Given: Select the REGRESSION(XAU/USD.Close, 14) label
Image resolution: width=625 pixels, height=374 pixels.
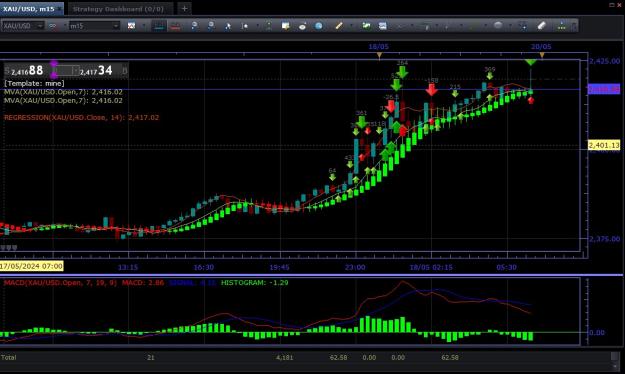Looking at the screenshot, I should click(81, 117).
